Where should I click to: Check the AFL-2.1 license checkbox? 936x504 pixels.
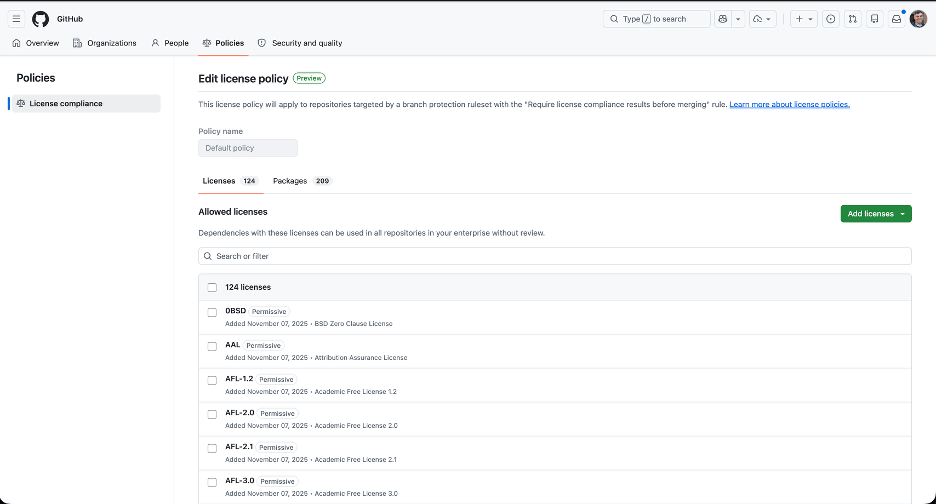point(212,448)
